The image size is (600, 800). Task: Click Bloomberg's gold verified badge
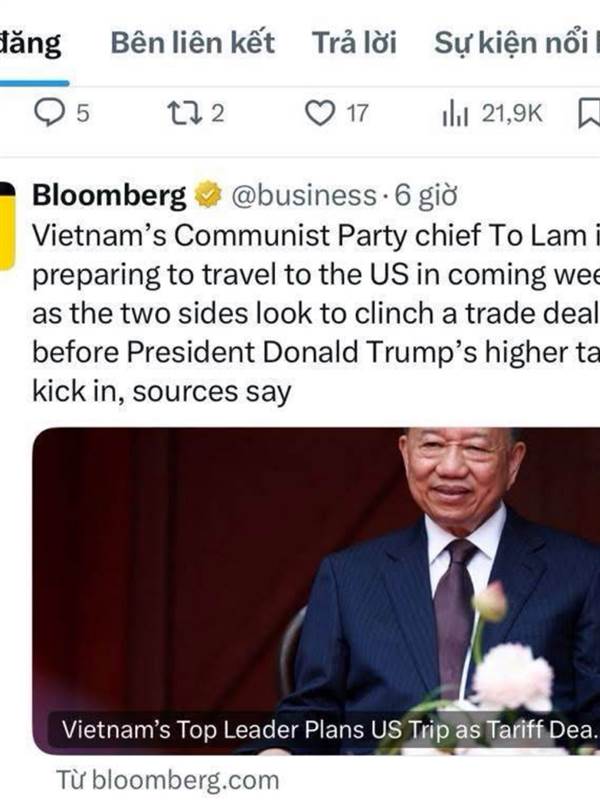[208, 195]
